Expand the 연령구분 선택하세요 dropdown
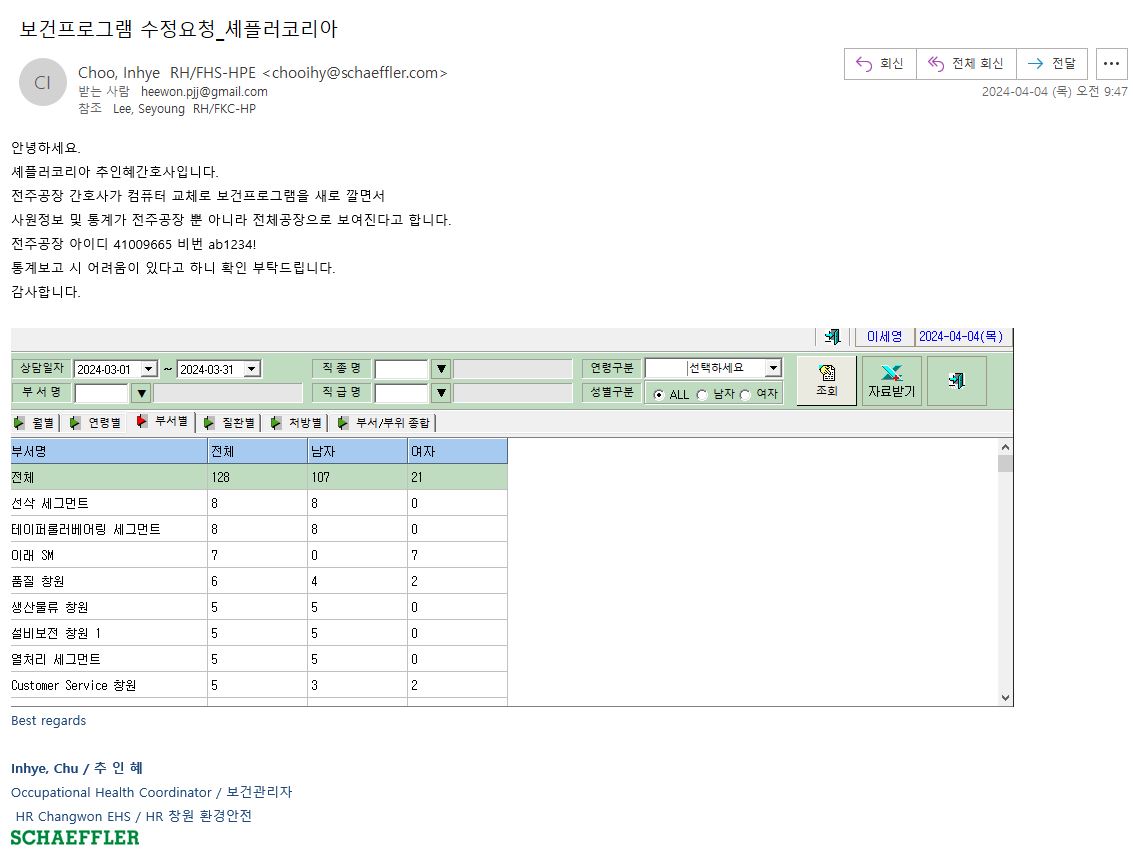This screenshot has width=1133, height=858. click(x=773, y=368)
